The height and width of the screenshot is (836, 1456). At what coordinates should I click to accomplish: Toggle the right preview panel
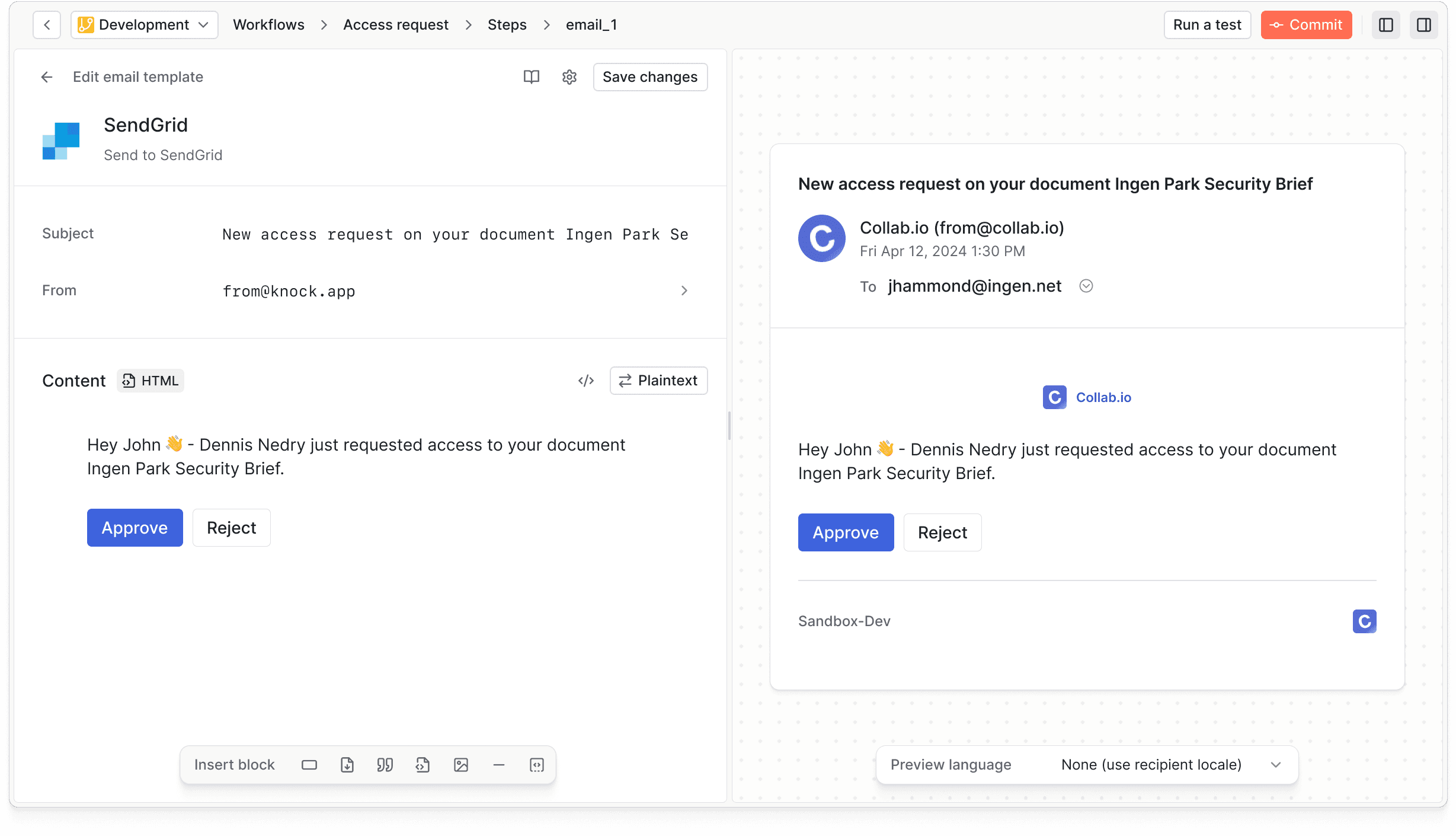1424,25
